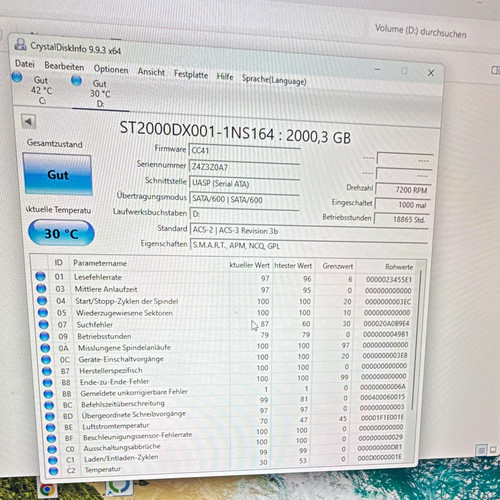Click the Drehzahl value 7200 RPM

pos(403,190)
